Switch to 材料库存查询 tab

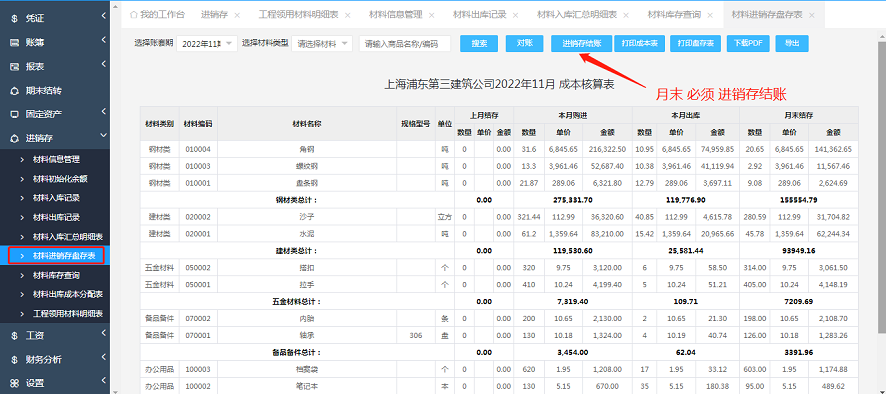[674, 15]
